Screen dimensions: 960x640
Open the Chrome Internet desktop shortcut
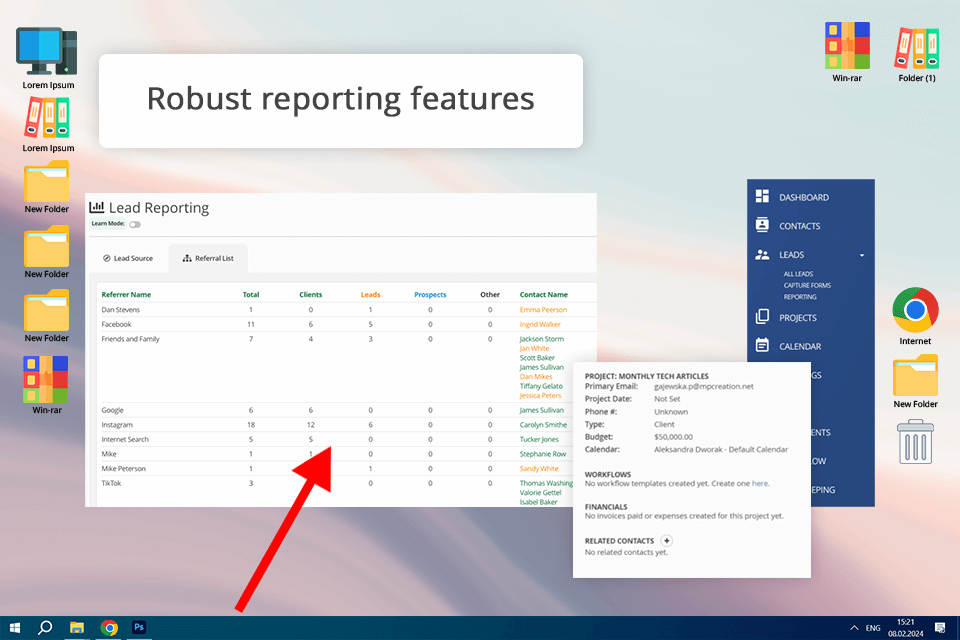[x=915, y=310]
